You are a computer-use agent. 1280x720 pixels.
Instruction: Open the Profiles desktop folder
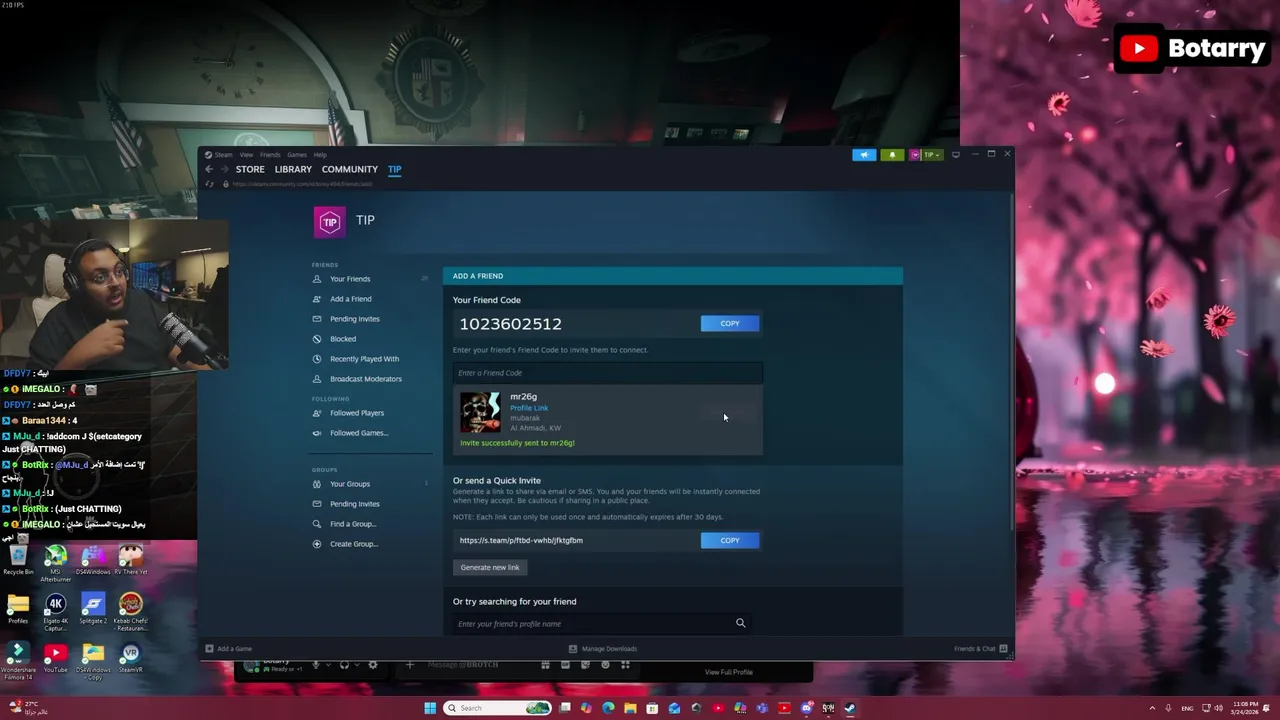[18, 609]
